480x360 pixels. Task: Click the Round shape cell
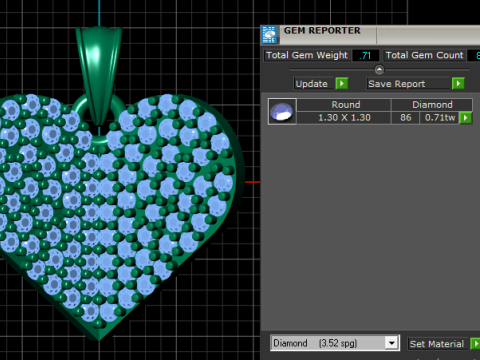click(344, 105)
